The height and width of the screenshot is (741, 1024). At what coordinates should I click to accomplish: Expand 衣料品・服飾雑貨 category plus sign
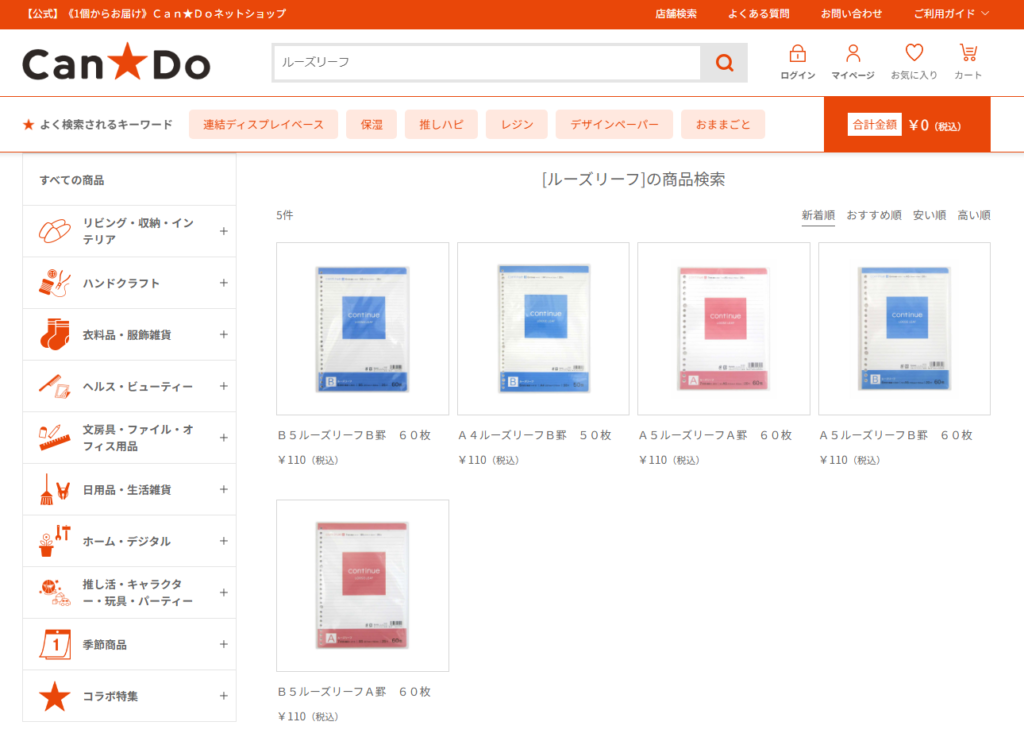[x=223, y=334]
